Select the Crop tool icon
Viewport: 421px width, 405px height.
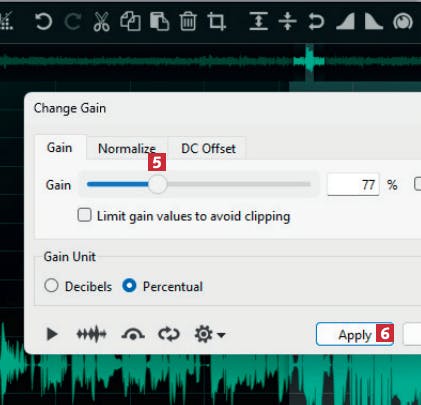tap(217, 22)
